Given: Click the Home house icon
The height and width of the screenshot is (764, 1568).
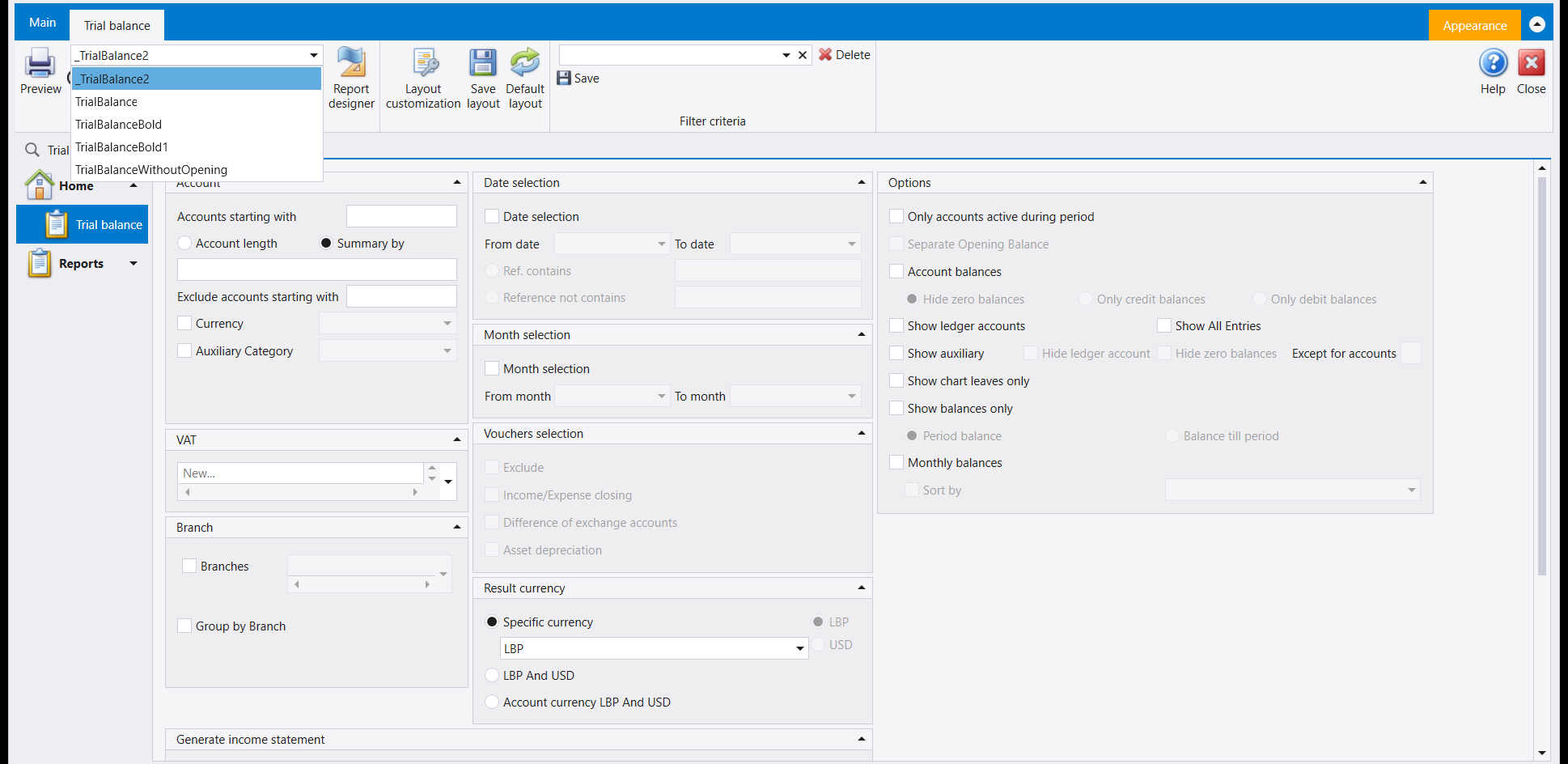Looking at the screenshot, I should (39, 185).
